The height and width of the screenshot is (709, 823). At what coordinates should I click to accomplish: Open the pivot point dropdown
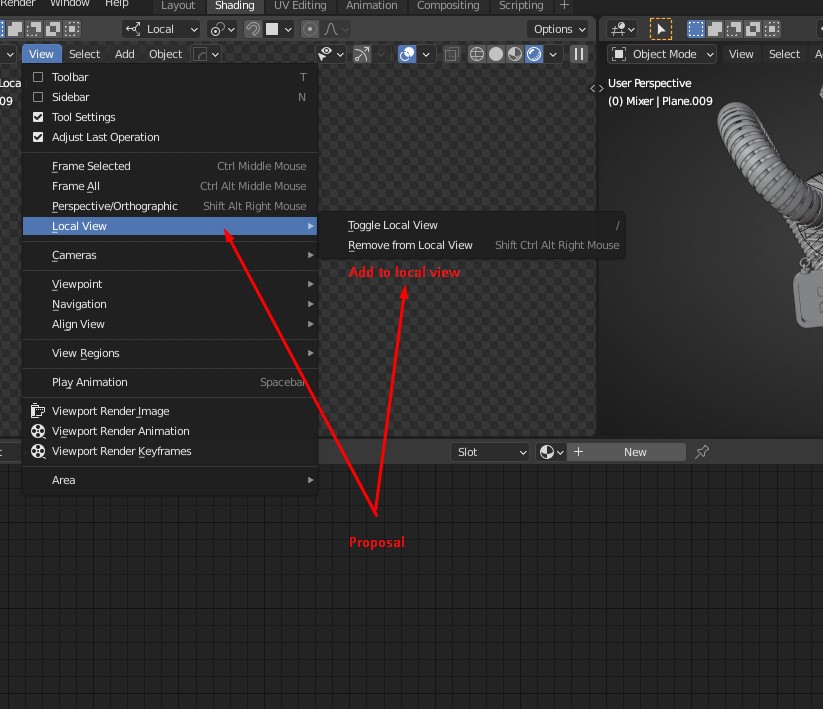coord(222,29)
